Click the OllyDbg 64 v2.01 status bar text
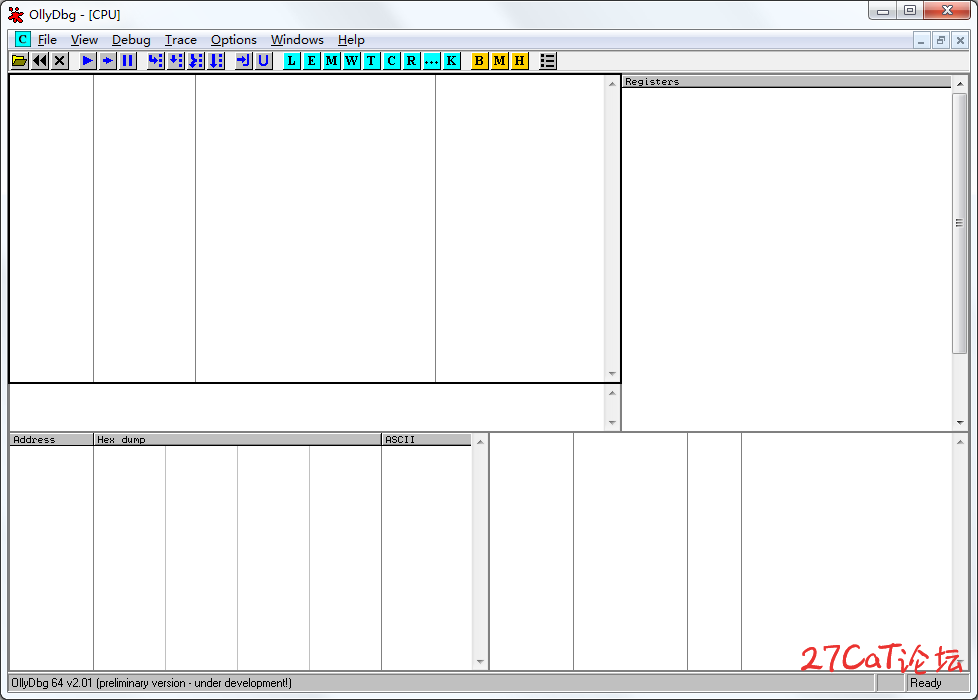Image resolution: width=978 pixels, height=700 pixels. tap(152, 683)
